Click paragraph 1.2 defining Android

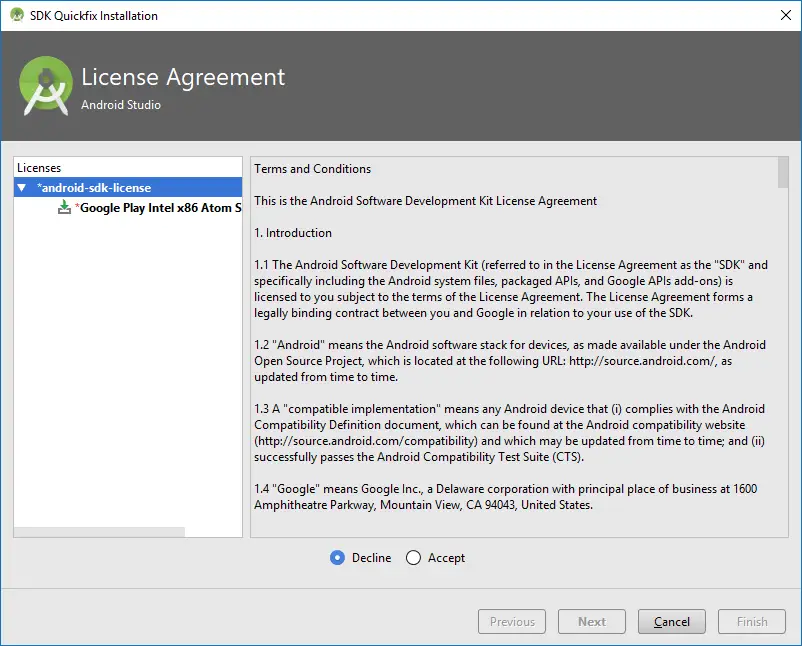click(x=510, y=361)
